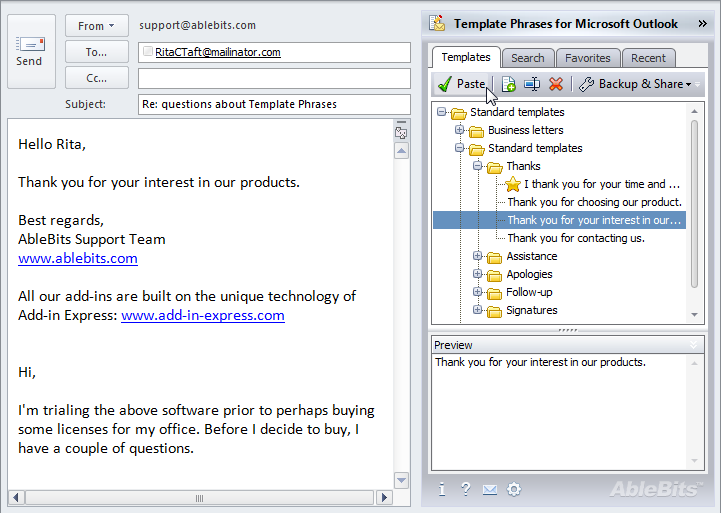Click the horizontal scrollbar thumb
This screenshot has height=513, width=721.
click(200, 498)
